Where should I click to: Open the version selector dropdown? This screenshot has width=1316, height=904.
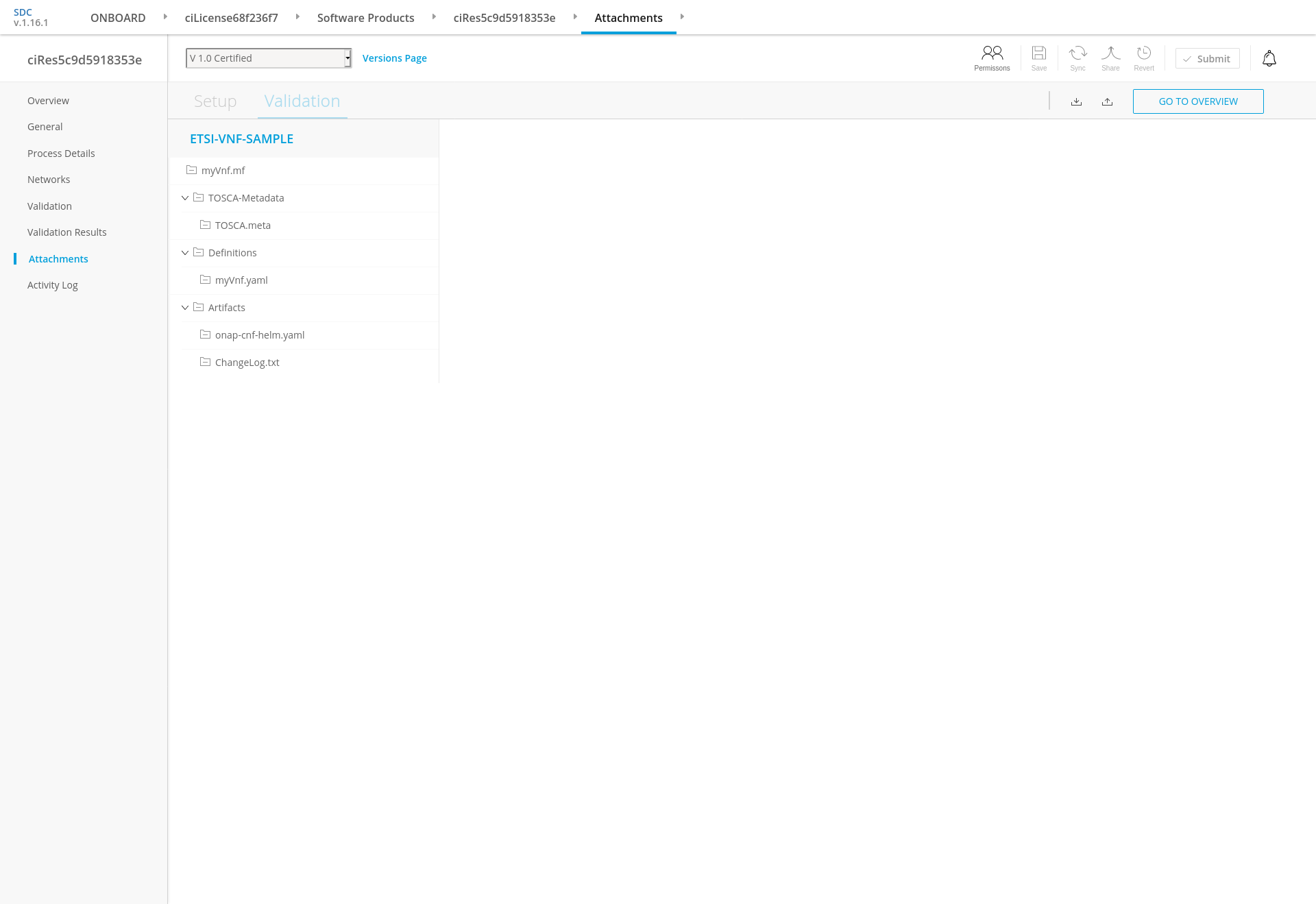pyautogui.click(x=269, y=58)
